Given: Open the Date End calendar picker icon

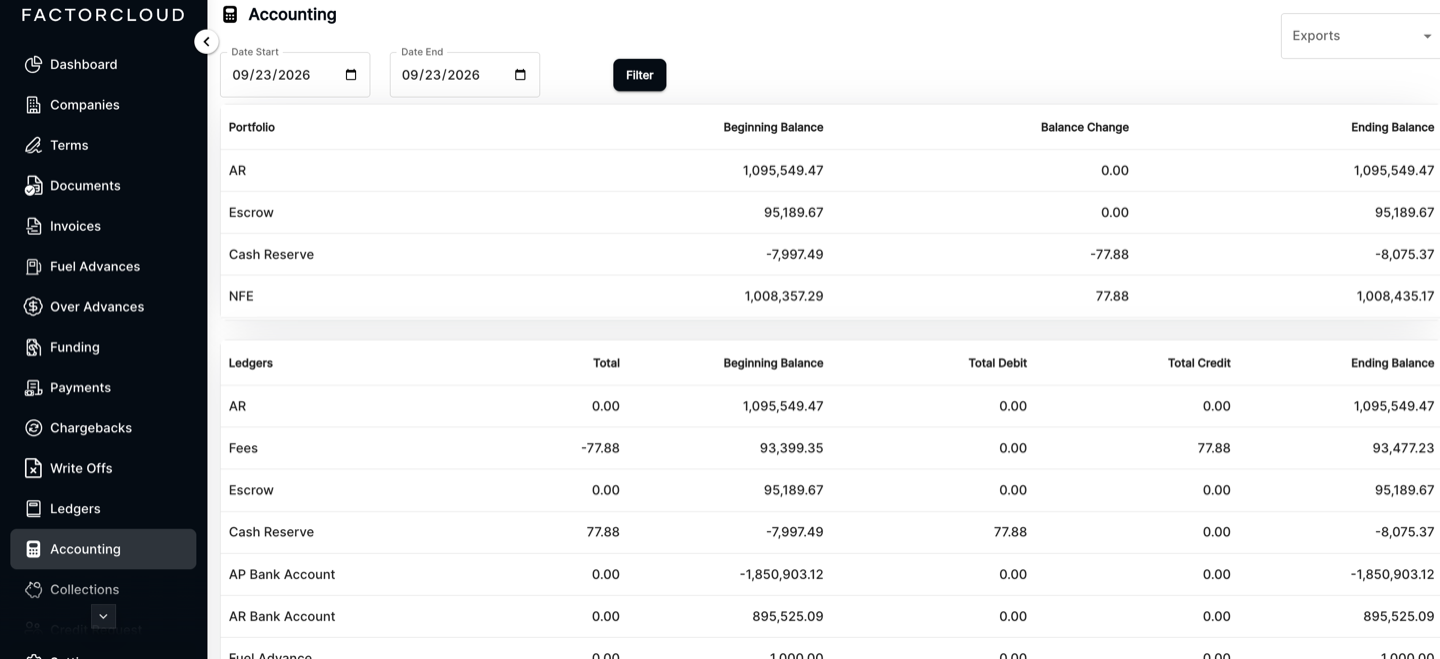Looking at the screenshot, I should coord(520,75).
